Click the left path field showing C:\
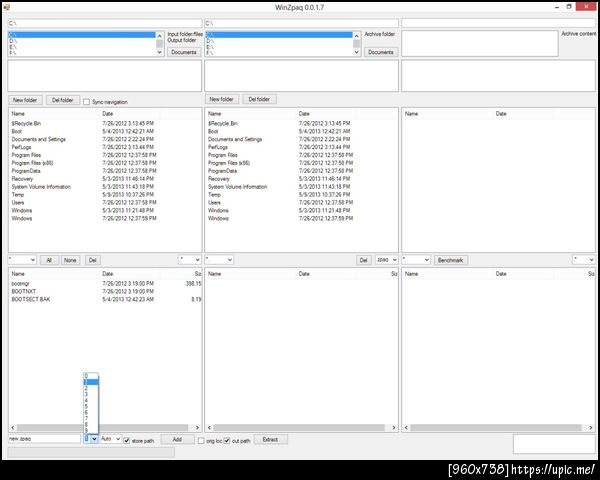This screenshot has height=480, width=600. click(x=105, y=23)
